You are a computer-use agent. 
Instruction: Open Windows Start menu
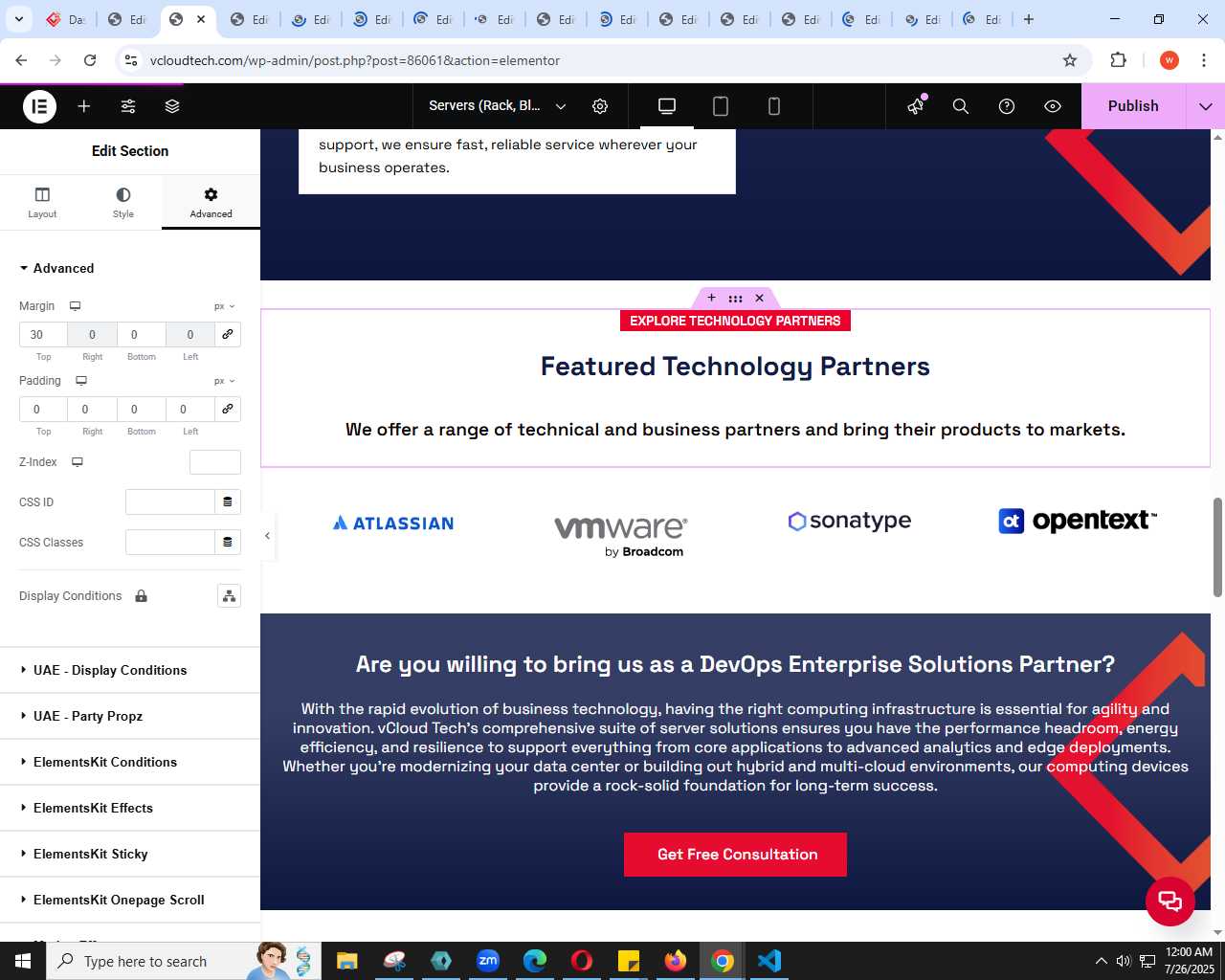point(23,961)
